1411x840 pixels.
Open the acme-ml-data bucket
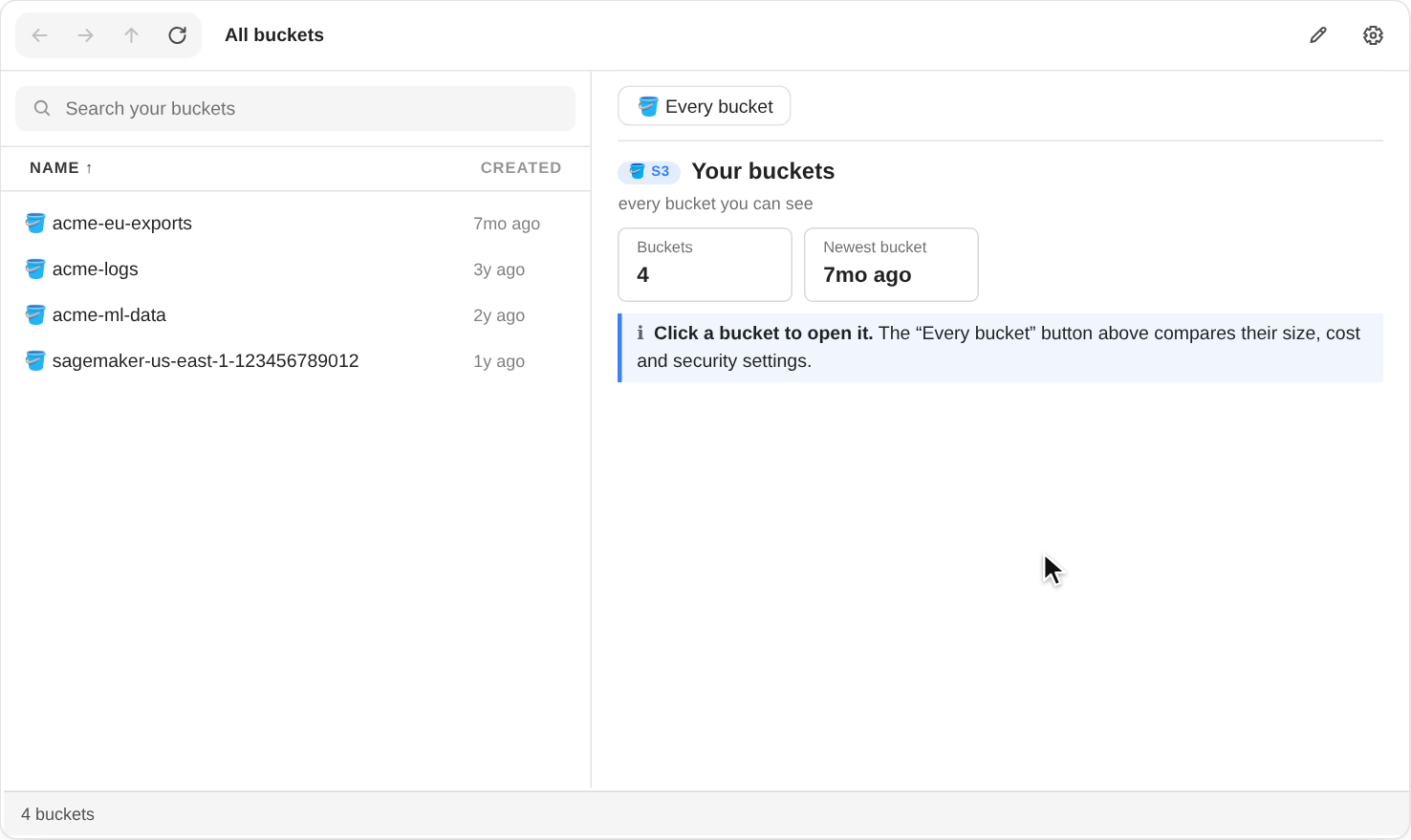coord(295,314)
